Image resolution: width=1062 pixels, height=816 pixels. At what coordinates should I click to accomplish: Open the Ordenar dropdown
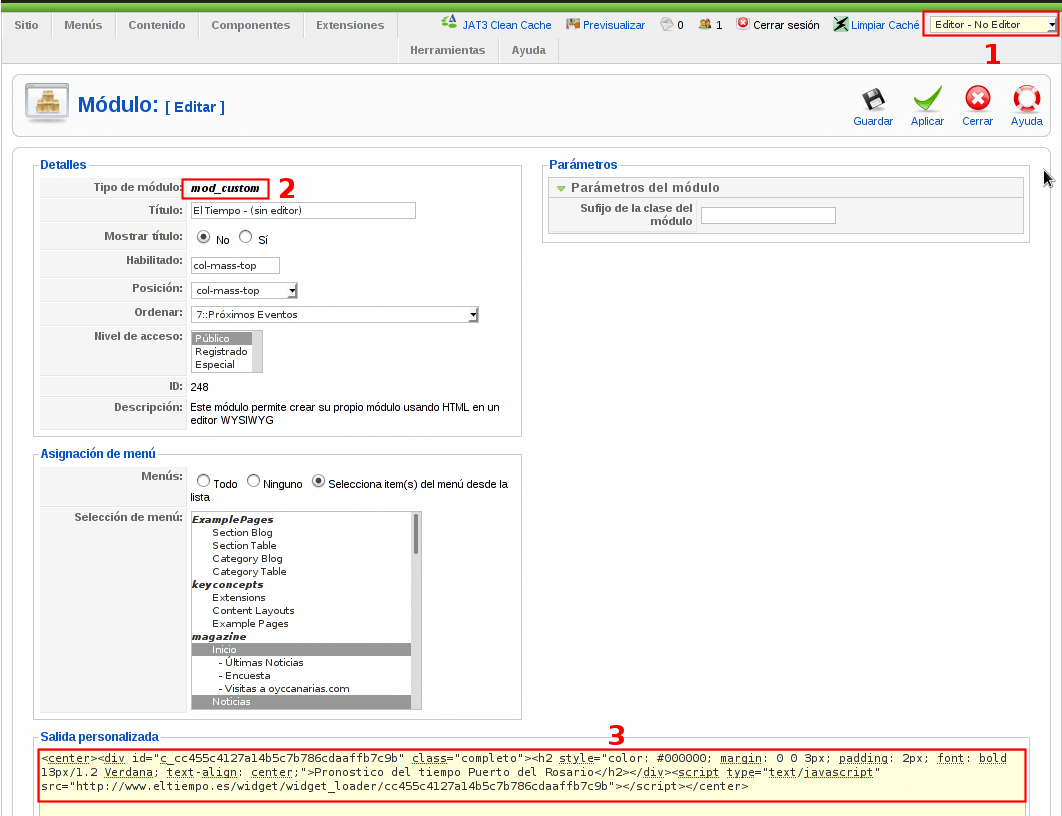(x=335, y=314)
